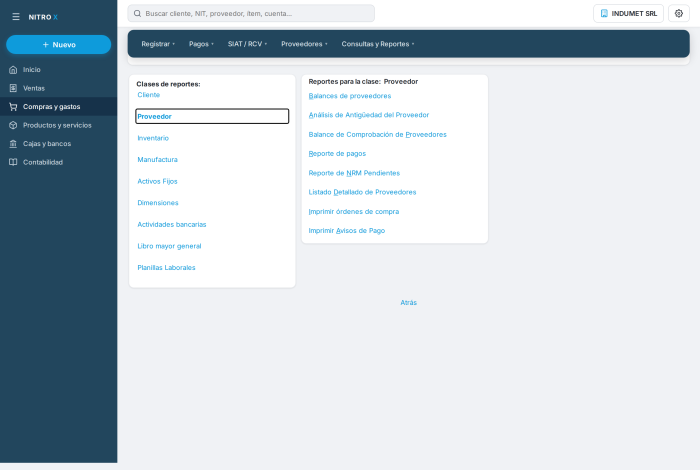Select the Activos Fijos report class
700x470 pixels.
click(x=158, y=181)
